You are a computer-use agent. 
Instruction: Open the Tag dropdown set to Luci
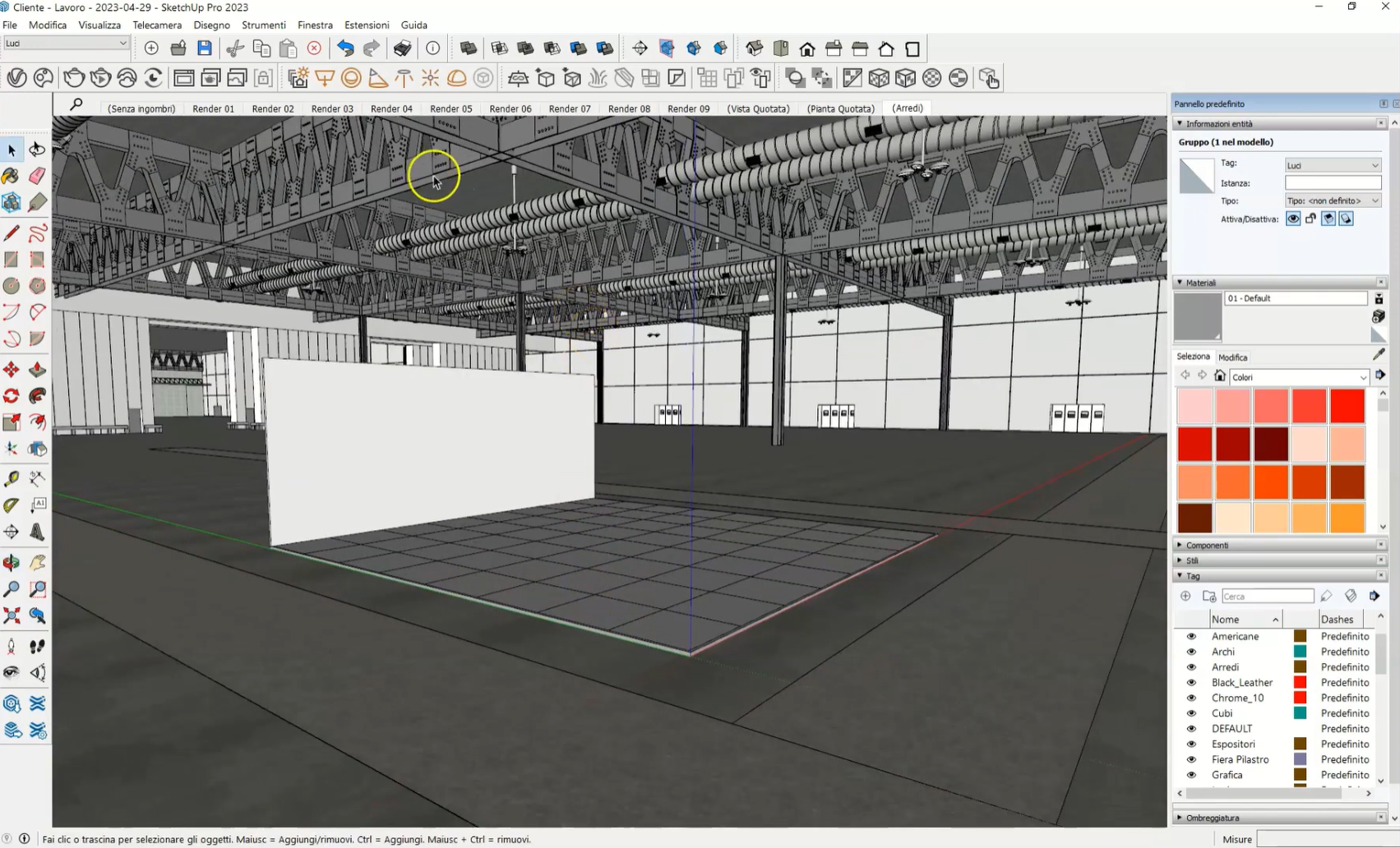point(1332,165)
